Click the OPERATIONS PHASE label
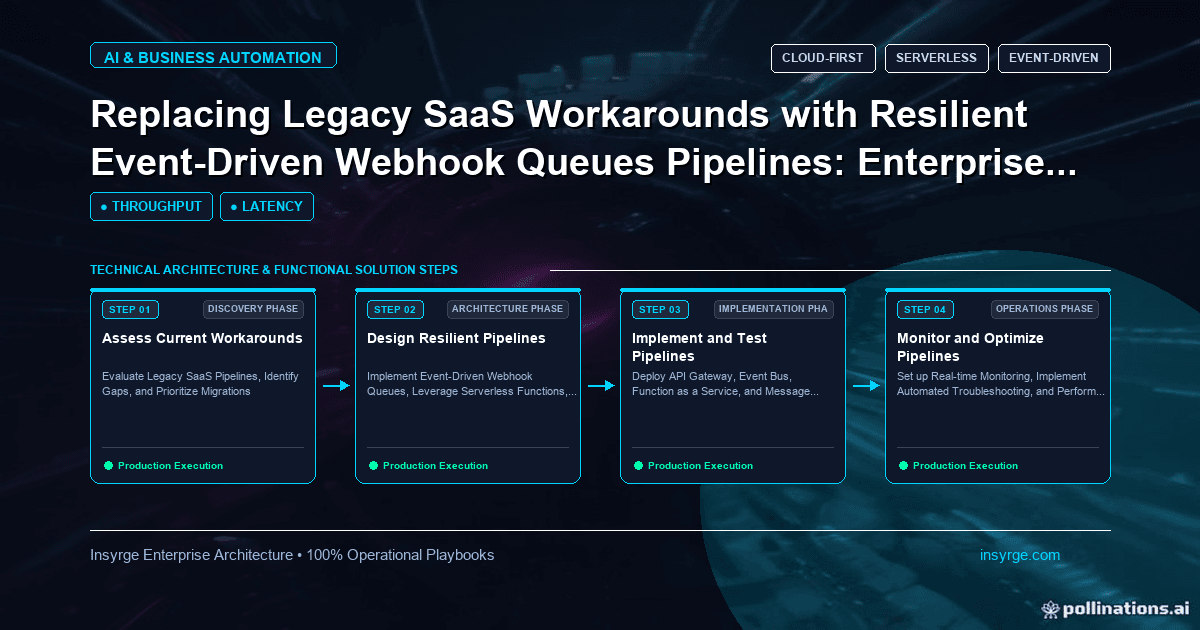The width and height of the screenshot is (1200, 630). pyautogui.click(x=1045, y=309)
